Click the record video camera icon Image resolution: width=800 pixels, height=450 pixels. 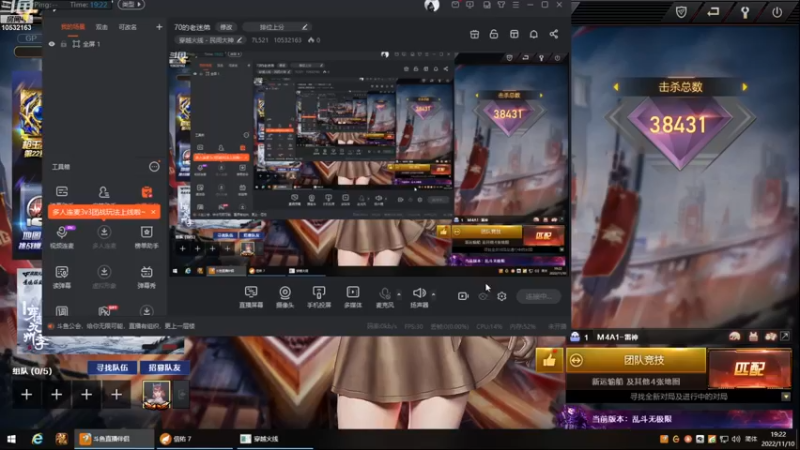[x=463, y=296]
